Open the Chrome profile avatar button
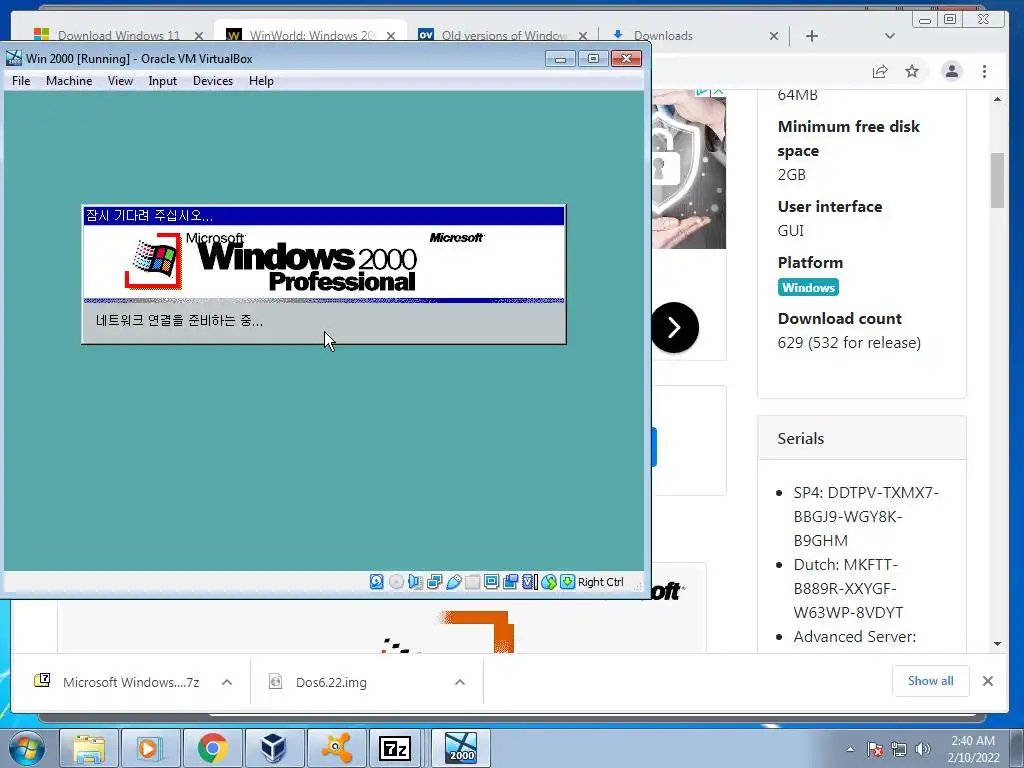This screenshot has height=768, width=1024. [952, 71]
